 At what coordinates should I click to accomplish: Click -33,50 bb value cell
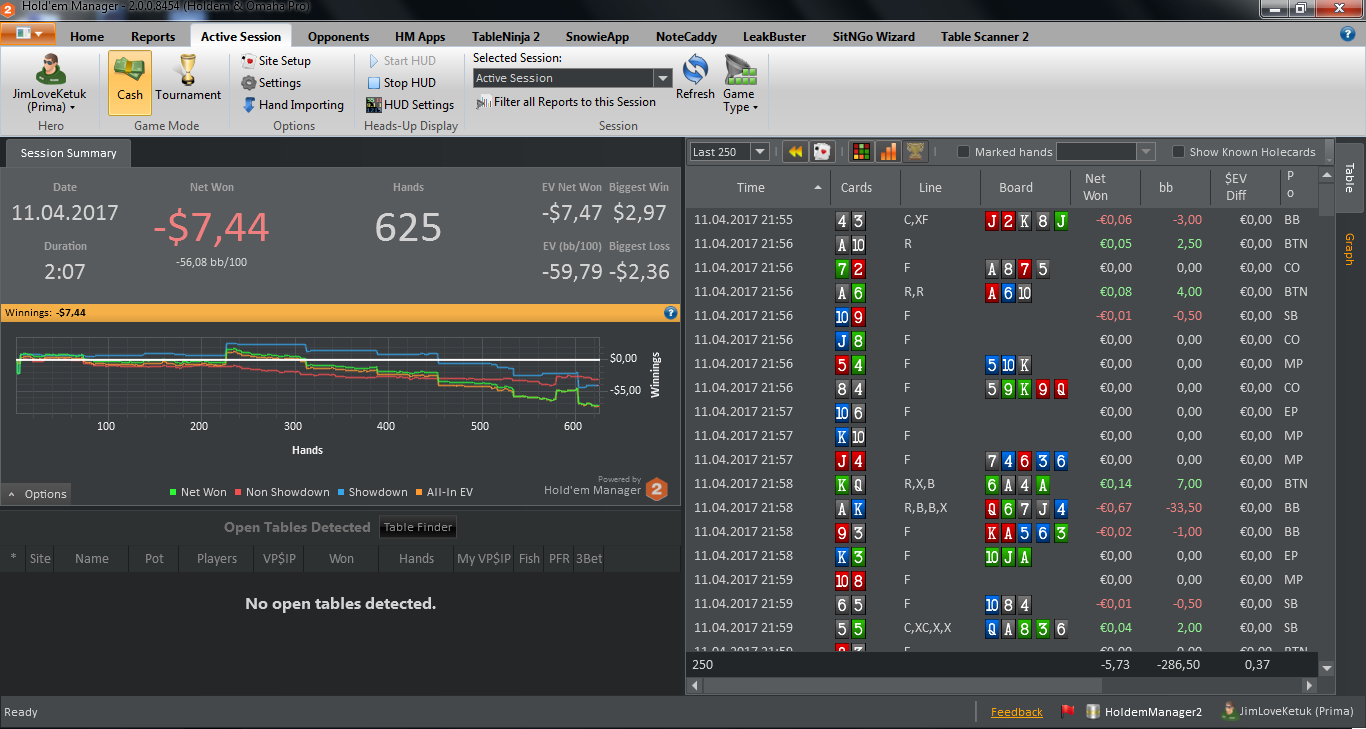point(1176,508)
